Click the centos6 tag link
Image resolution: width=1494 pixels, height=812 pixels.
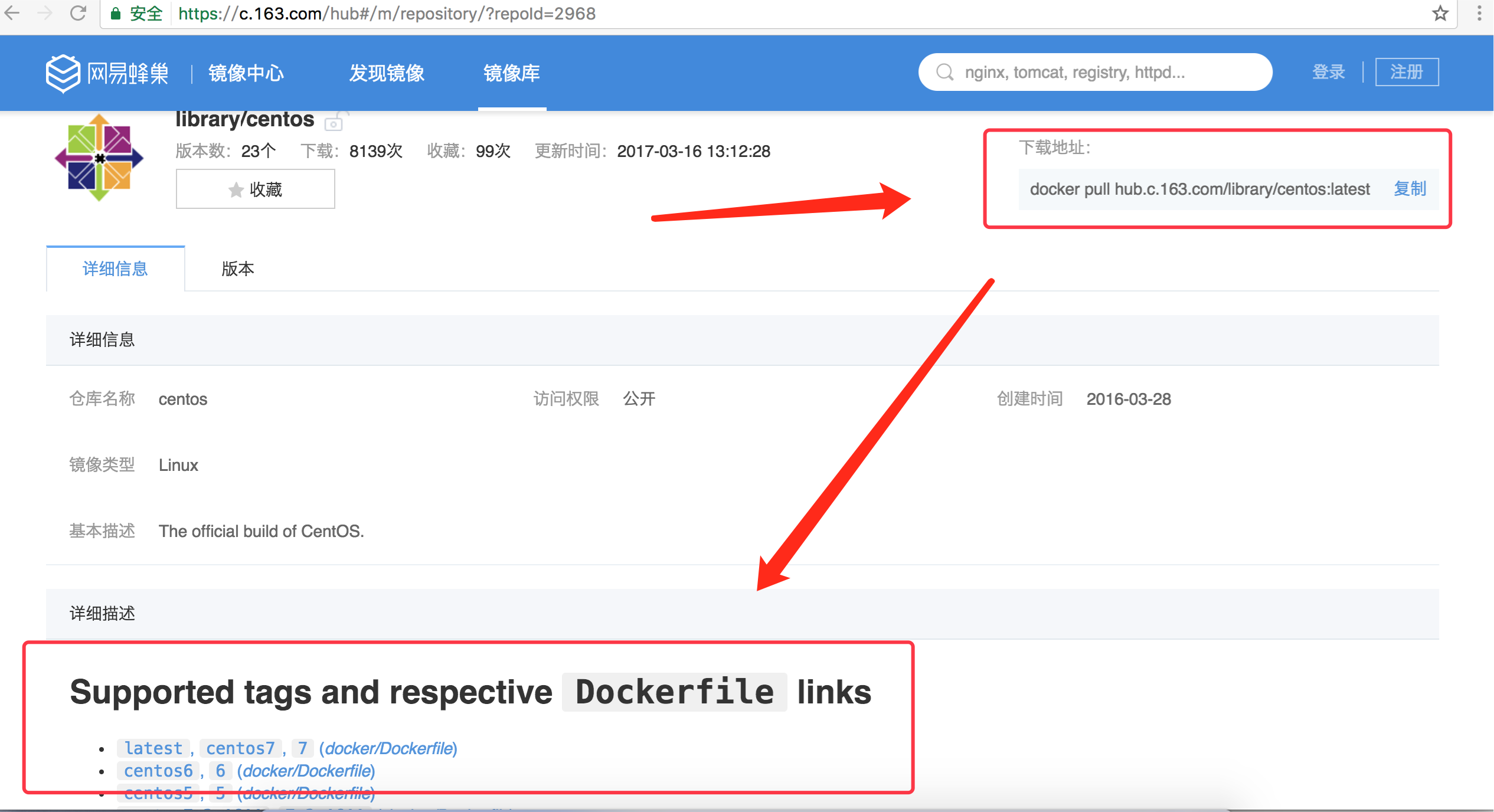coord(158,771)
